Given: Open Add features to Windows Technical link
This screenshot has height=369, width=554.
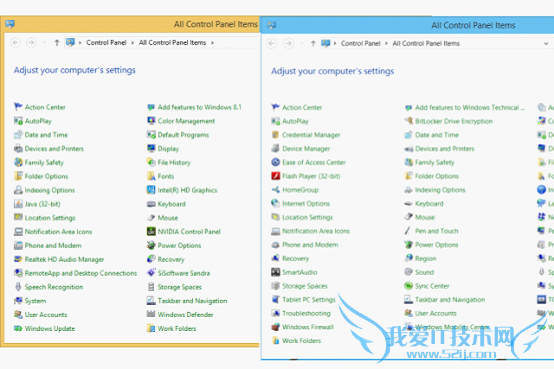Looking at the screenshot, I should (470, 107).
